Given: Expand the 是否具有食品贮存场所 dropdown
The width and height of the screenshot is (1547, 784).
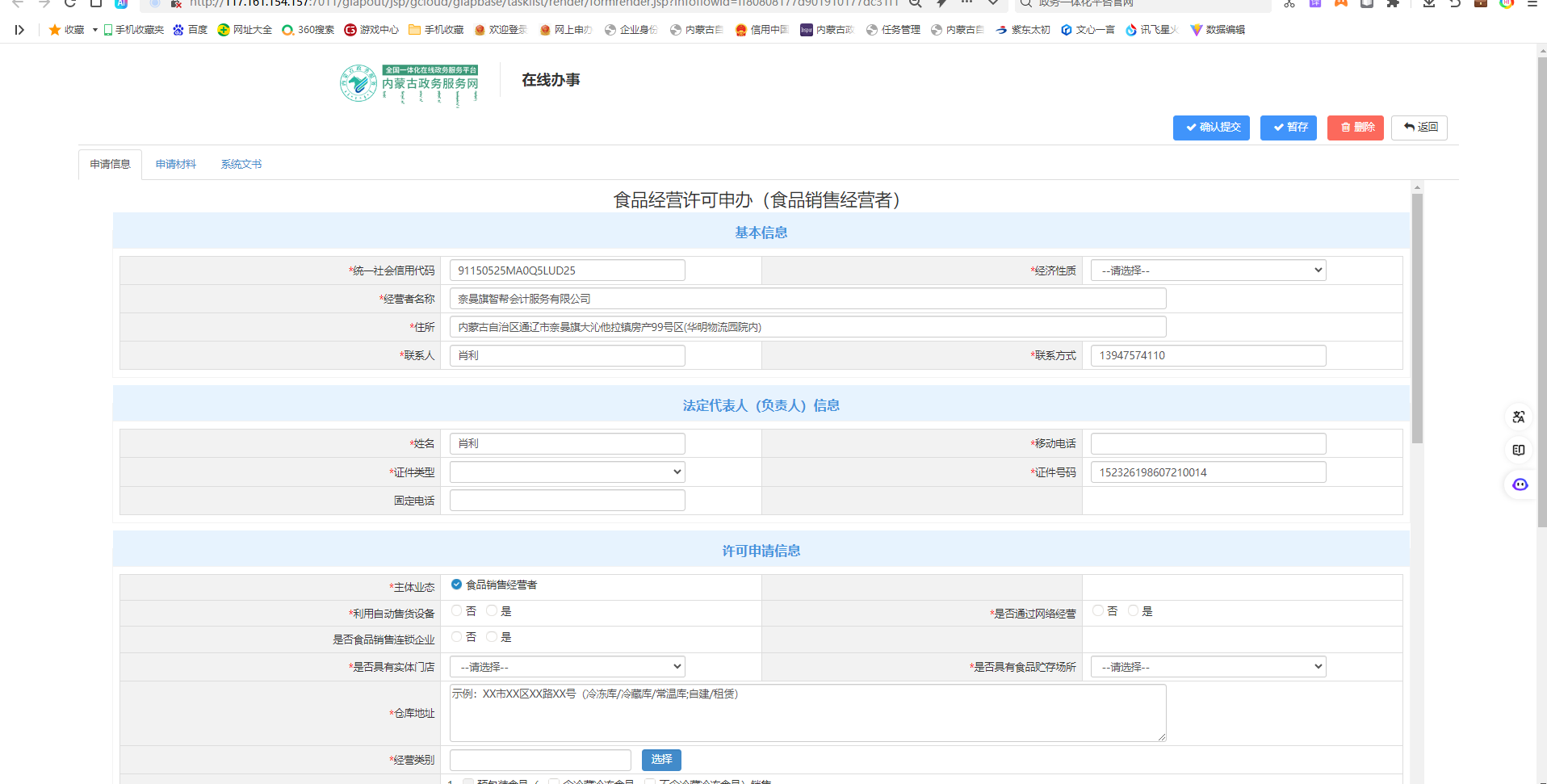Looking at the screenshot, I should click(1208, 667).
